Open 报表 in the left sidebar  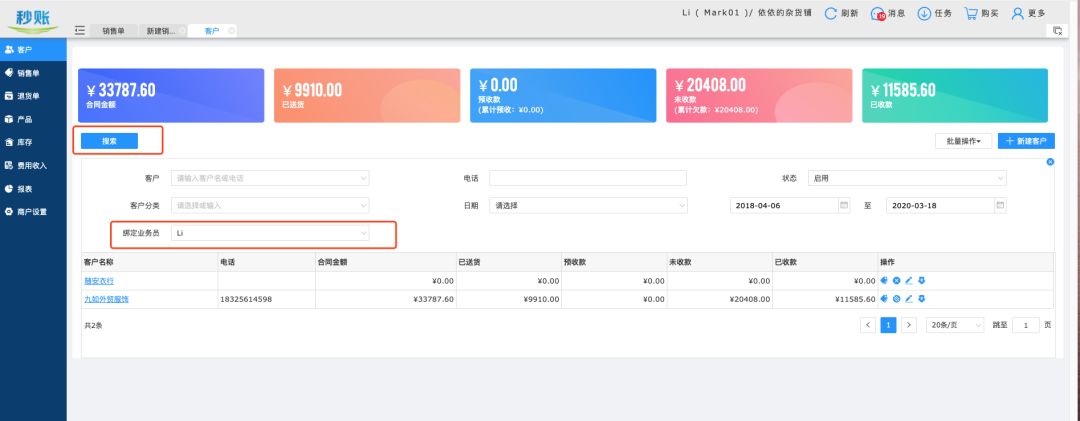click(33, 188)
